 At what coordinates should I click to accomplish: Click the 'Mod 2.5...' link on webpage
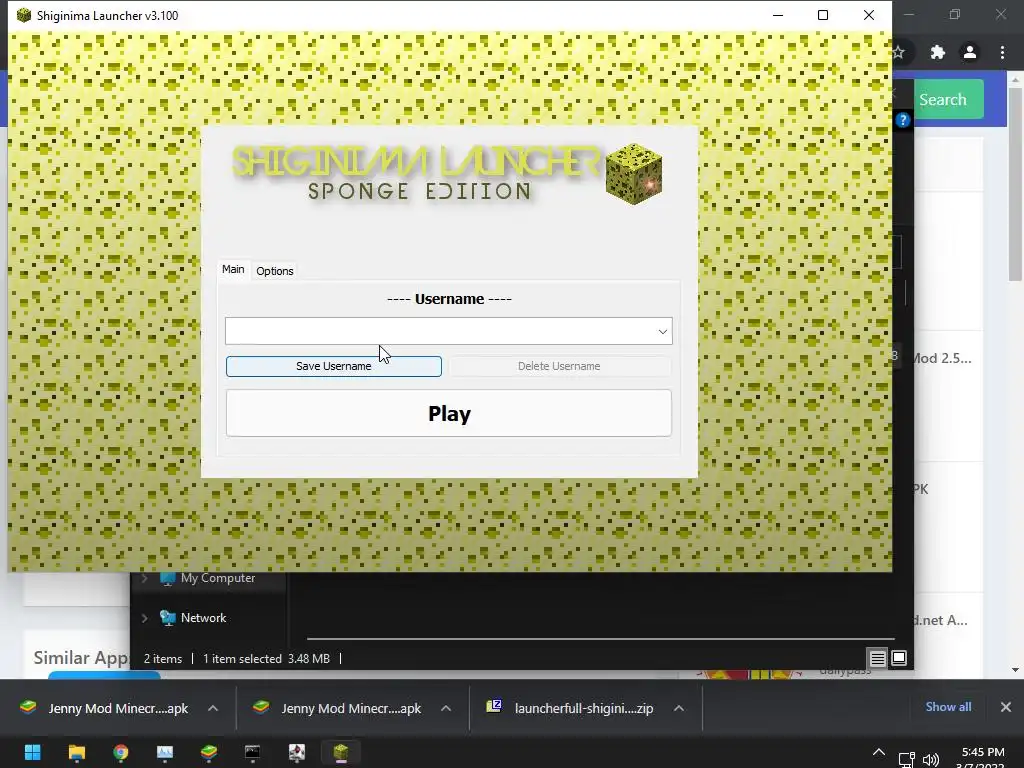(942, 358)
